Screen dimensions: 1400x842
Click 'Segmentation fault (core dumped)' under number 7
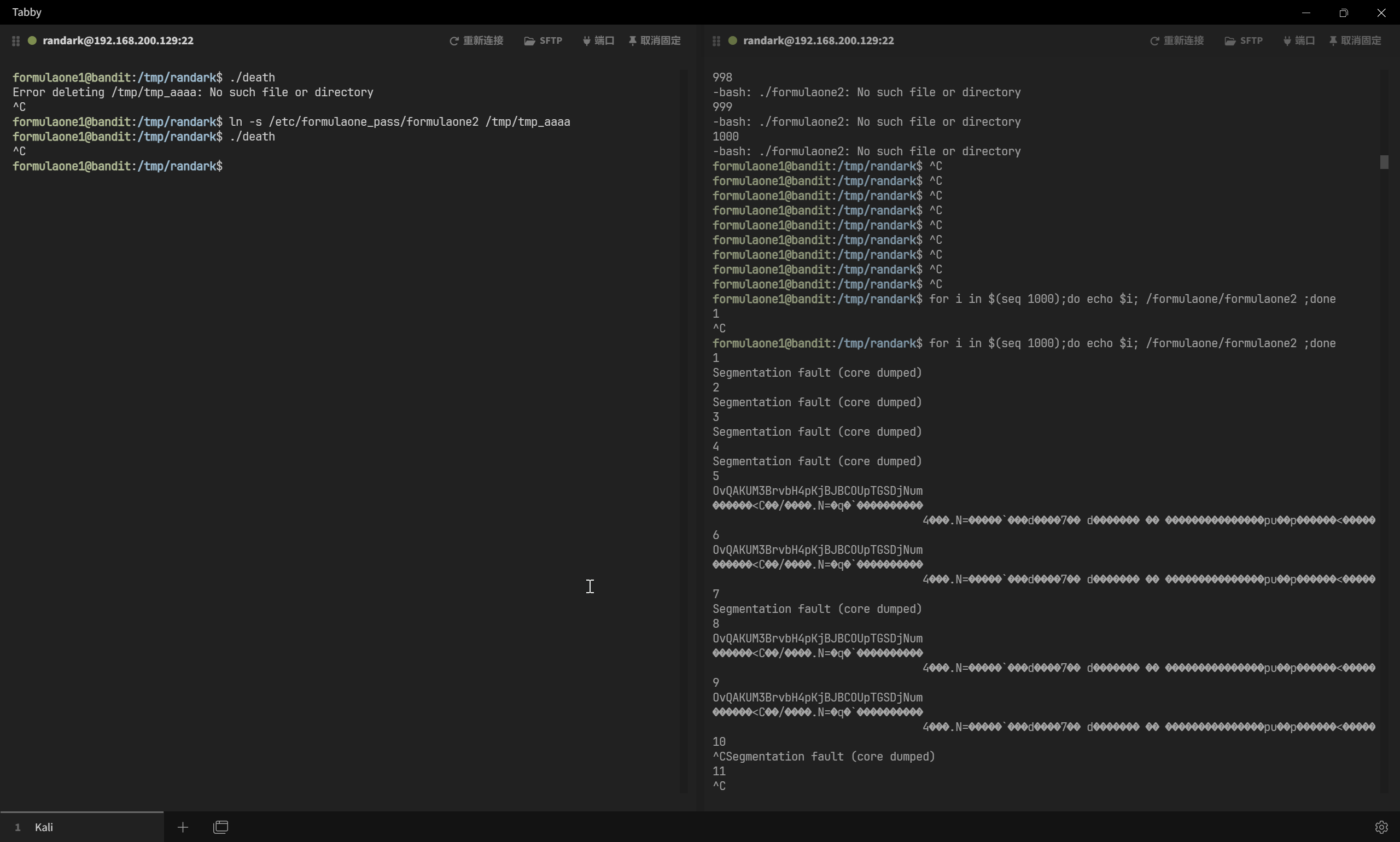(817, 609)
